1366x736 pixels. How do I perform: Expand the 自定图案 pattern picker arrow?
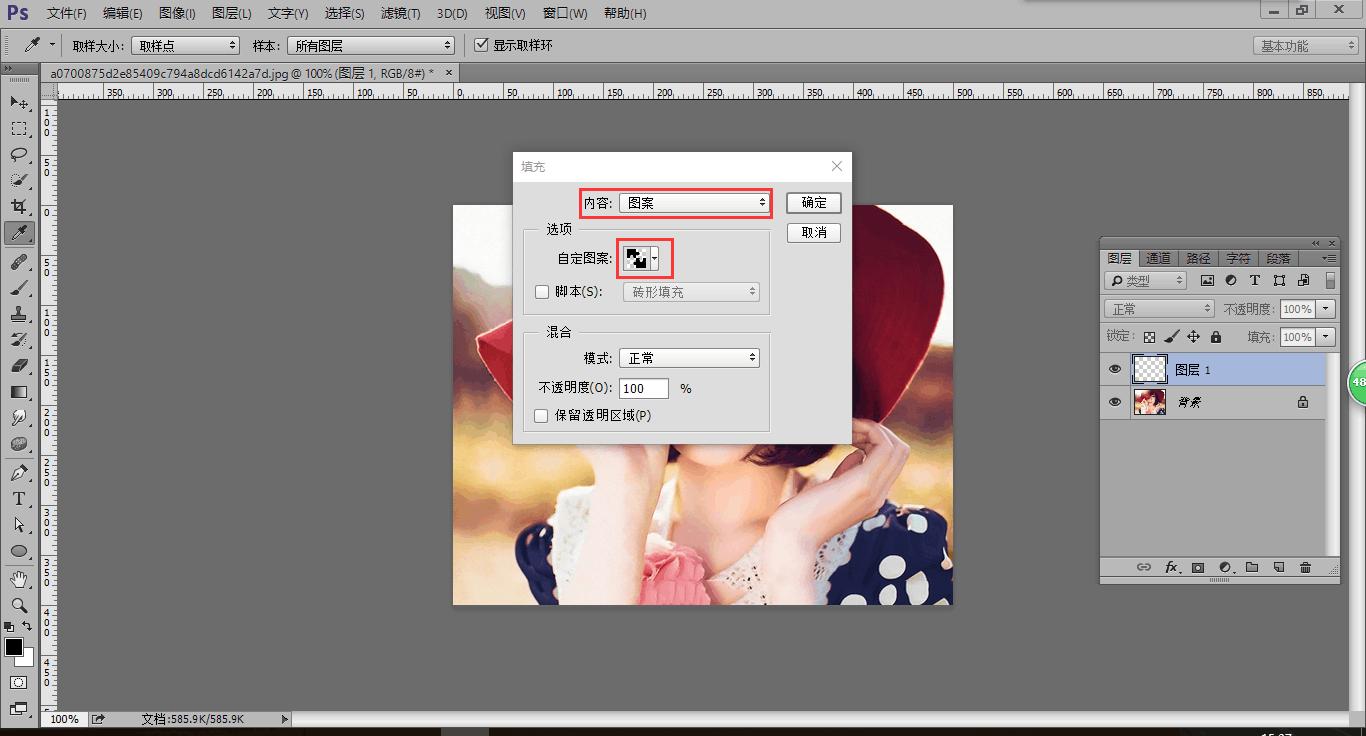tap(655, 259)
